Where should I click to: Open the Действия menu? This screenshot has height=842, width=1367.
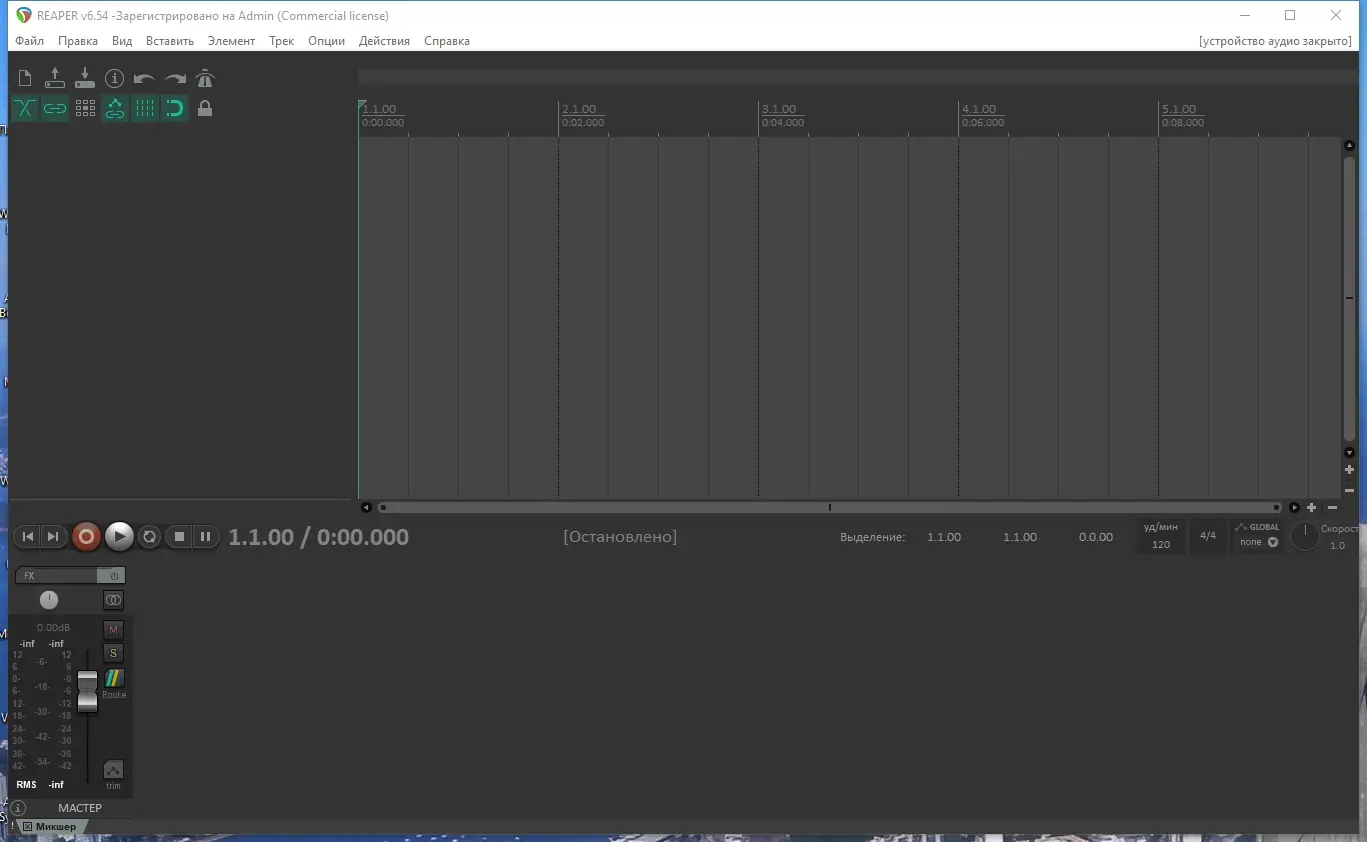(x=384, y=41)
